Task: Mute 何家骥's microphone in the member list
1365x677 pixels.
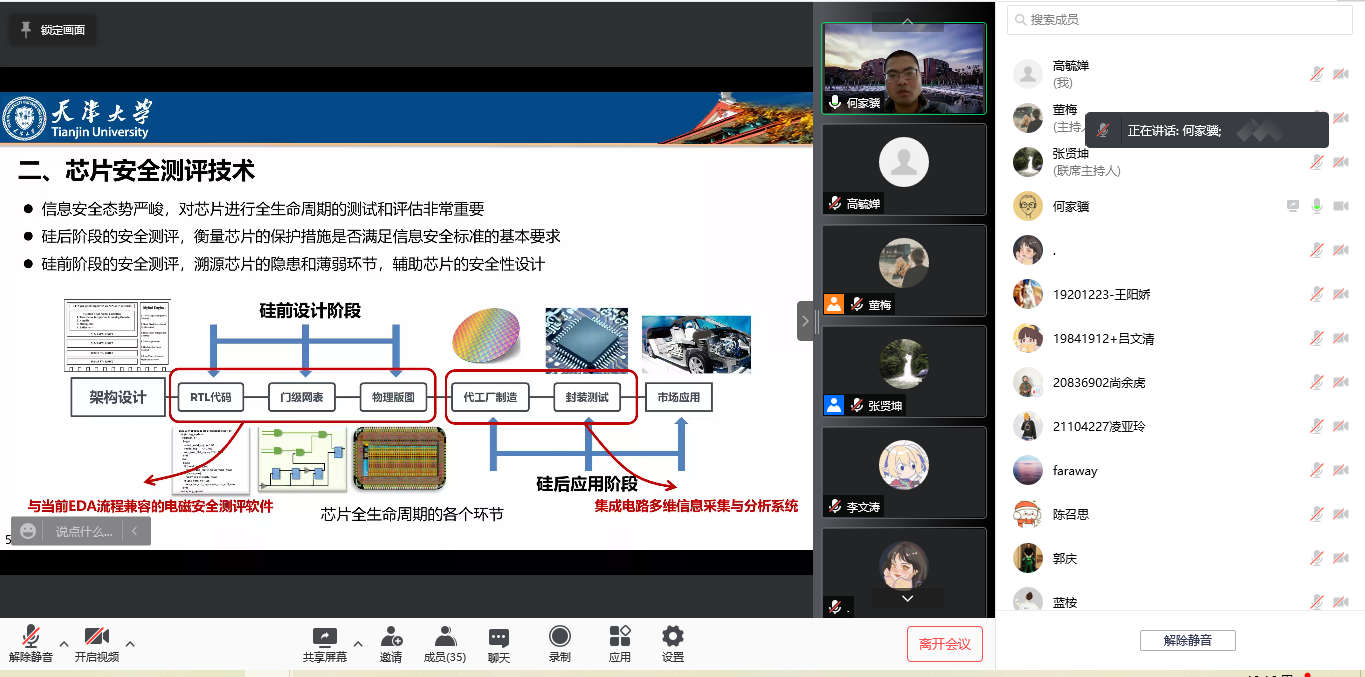Action: tap(1316, 207)
